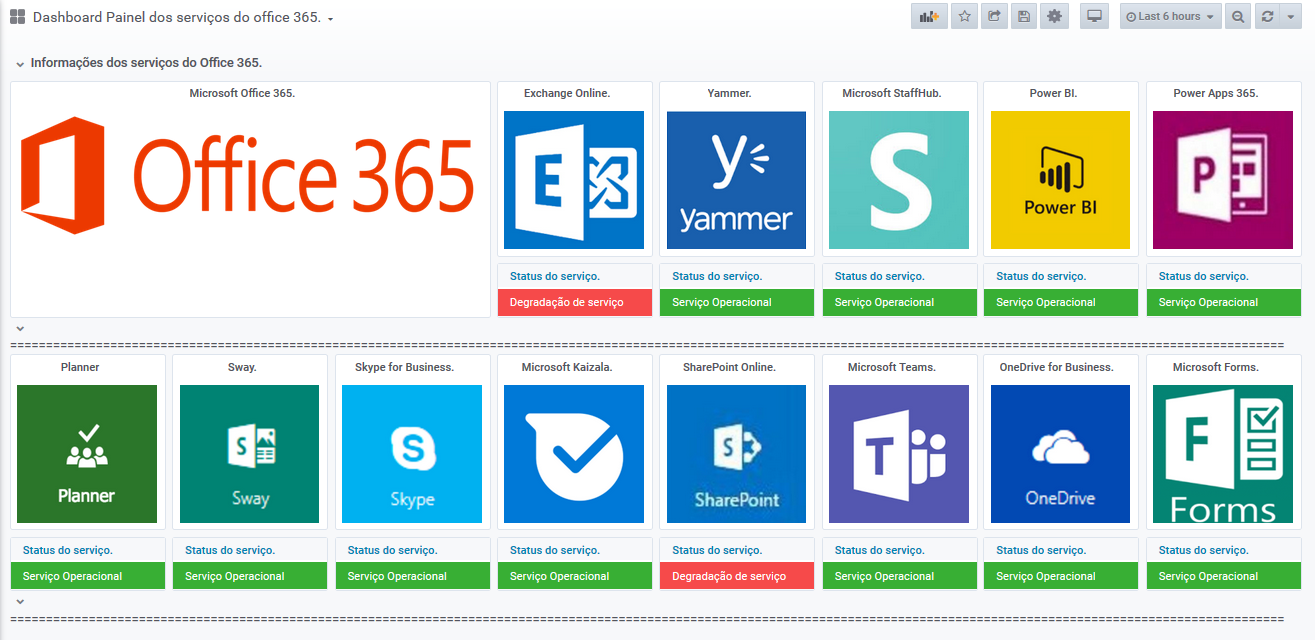The image size is (1315, 640).
Task: Click the Office 365 logo image
Action: (x=247, y=178)
